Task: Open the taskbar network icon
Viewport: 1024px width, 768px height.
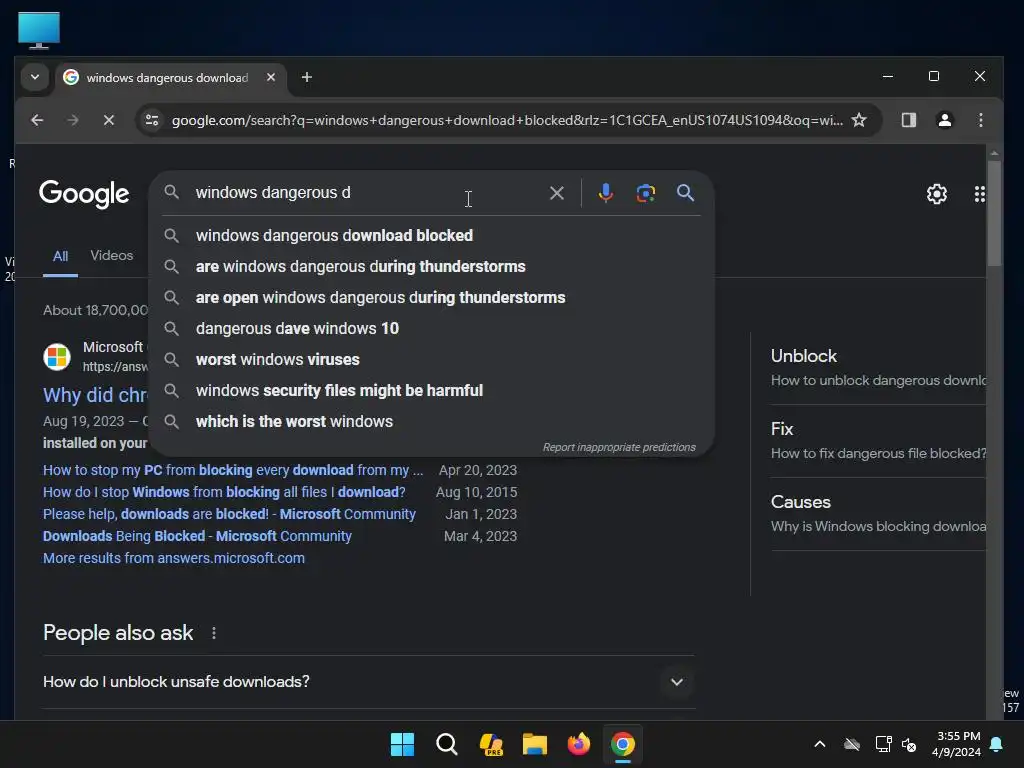Action: pyautogui.click(x=883, y=744)
